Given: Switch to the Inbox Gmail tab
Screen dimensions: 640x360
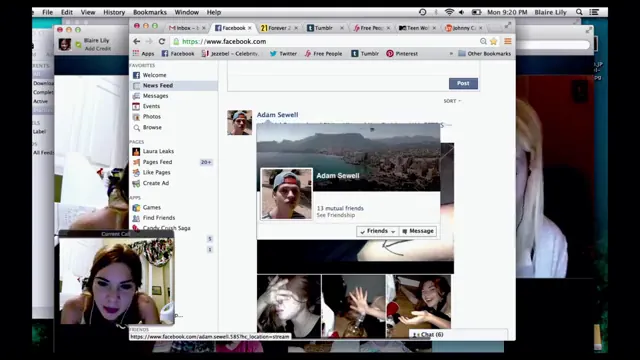Looking at the screenshot, I should click(184, 28).
